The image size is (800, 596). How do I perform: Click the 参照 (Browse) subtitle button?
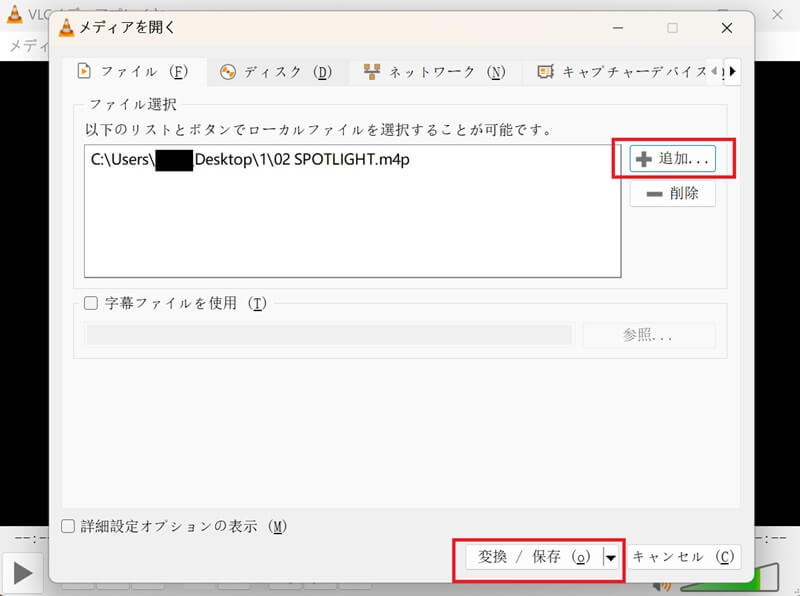[649, 335]
